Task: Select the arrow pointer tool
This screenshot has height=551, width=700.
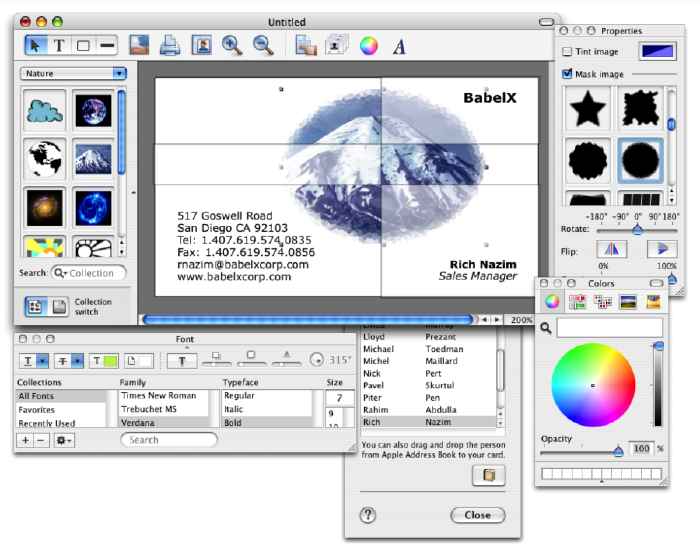Action: pyautogui.click(x=35, y=45)
